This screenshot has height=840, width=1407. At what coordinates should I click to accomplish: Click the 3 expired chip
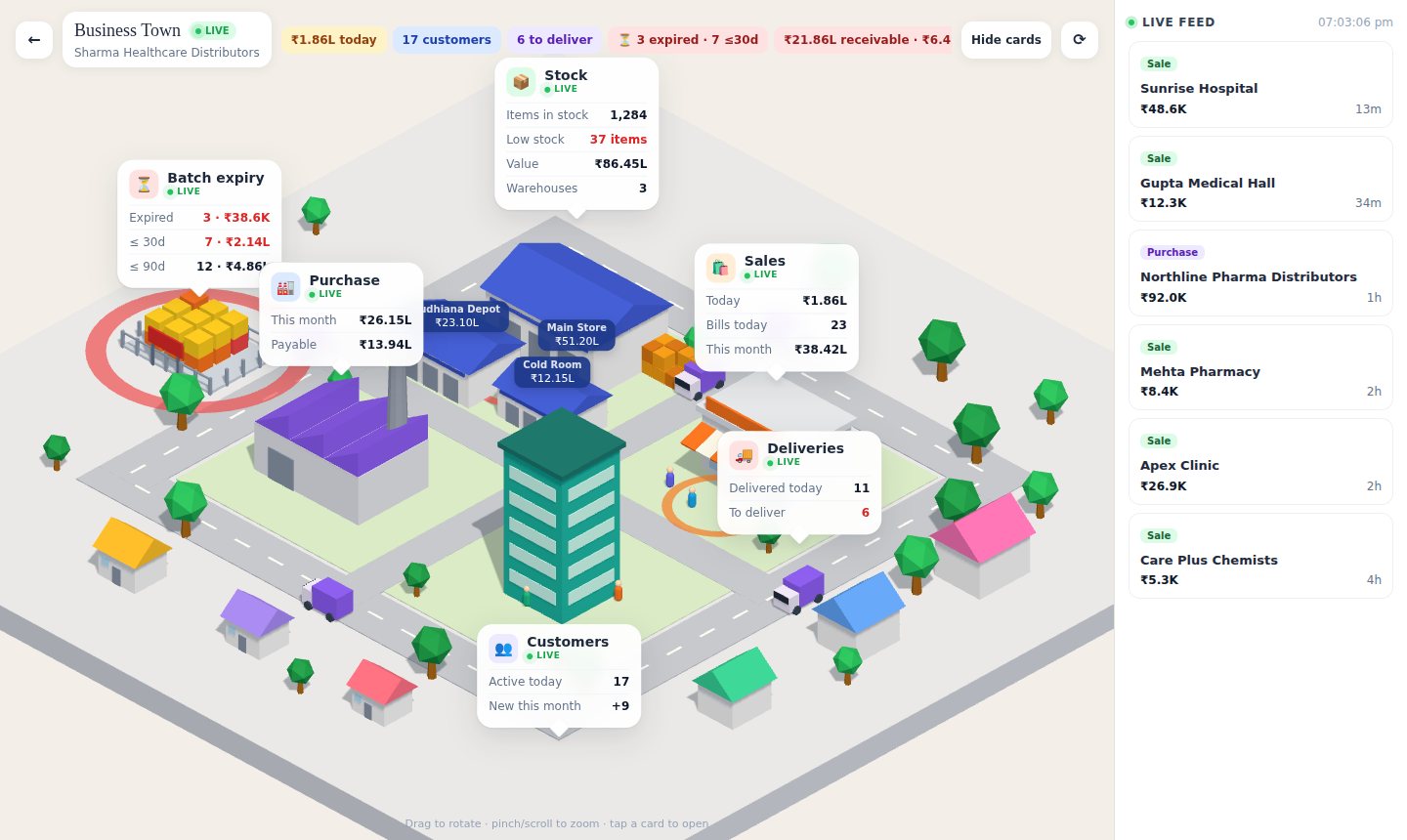[x=688, y=40]
